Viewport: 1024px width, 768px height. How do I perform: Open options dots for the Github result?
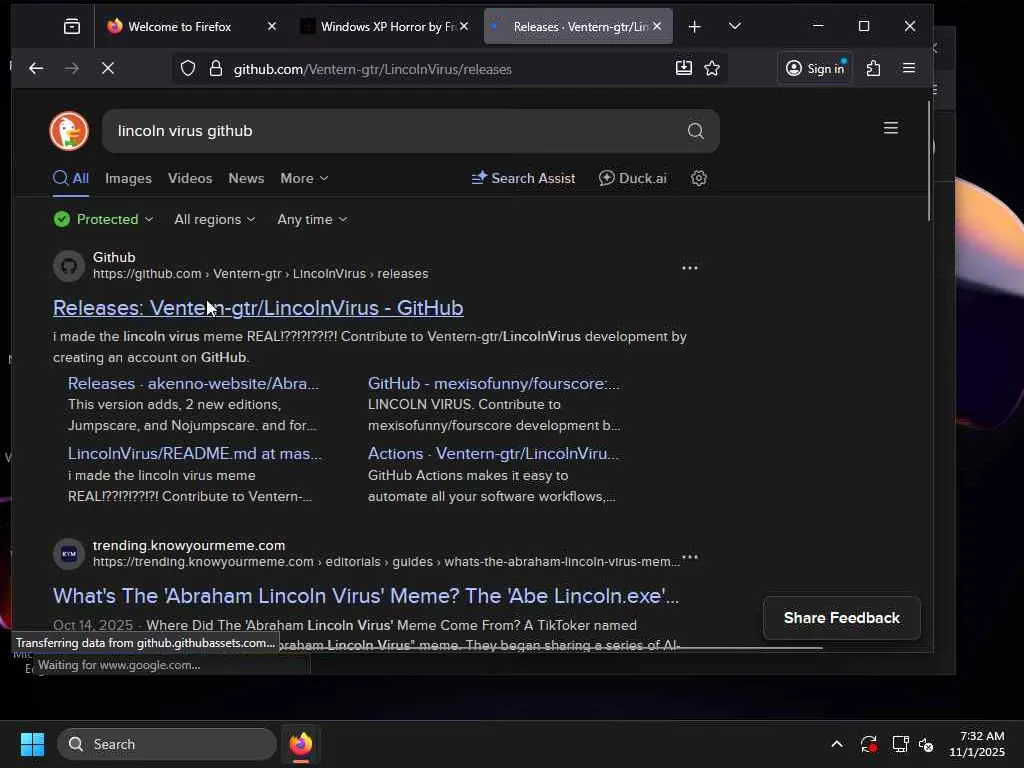[690, 268]
